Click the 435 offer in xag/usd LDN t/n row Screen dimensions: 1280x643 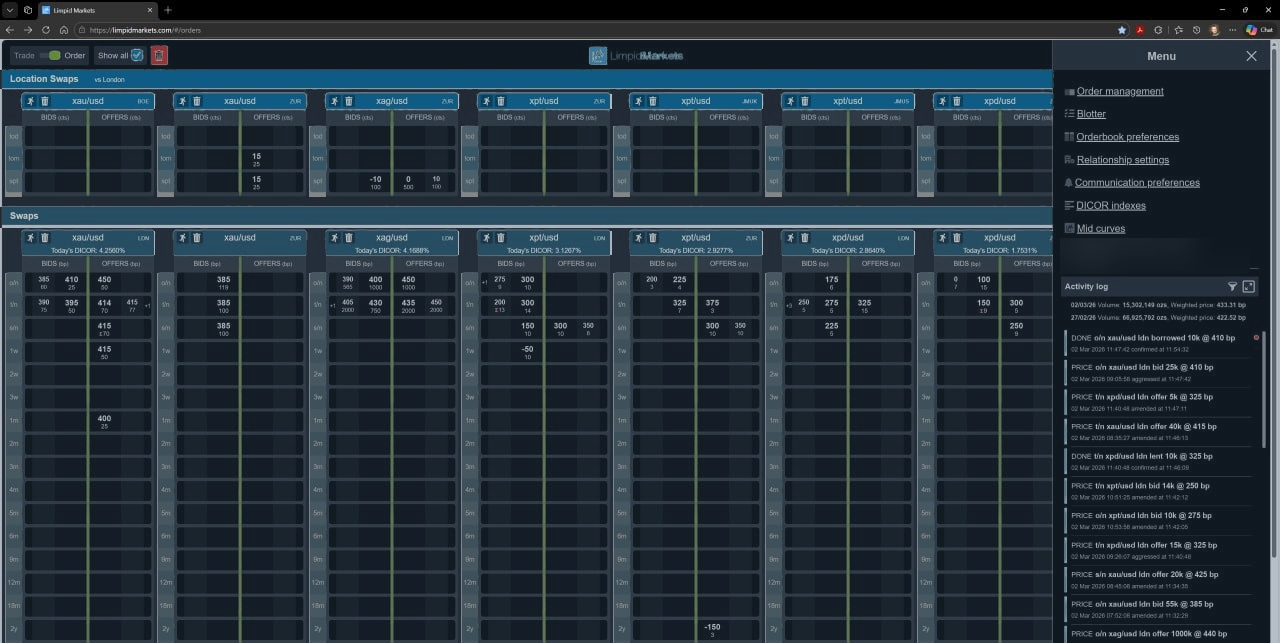pos(408,305)
